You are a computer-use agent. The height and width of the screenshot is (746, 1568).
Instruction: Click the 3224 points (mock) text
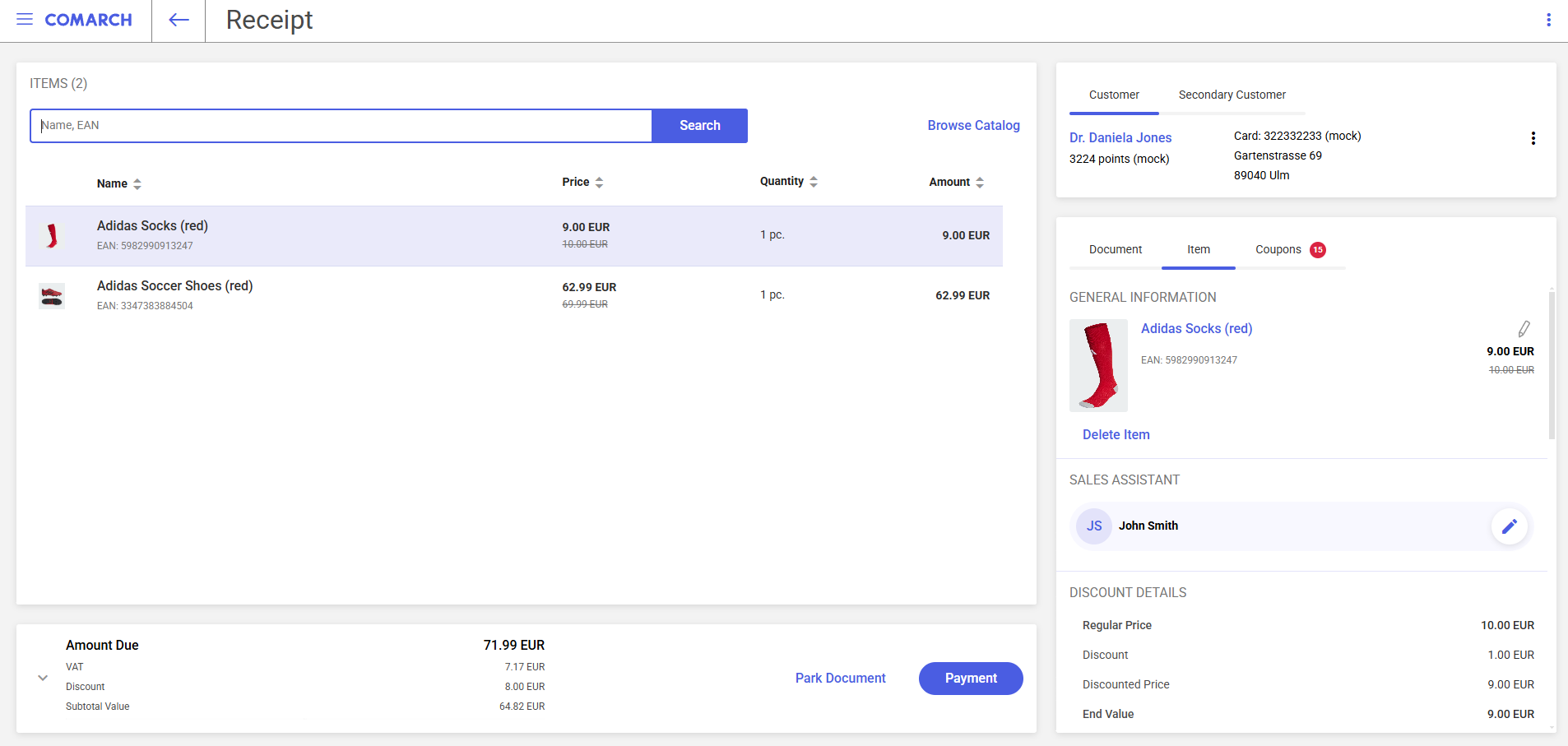[x=1119, y=159]
